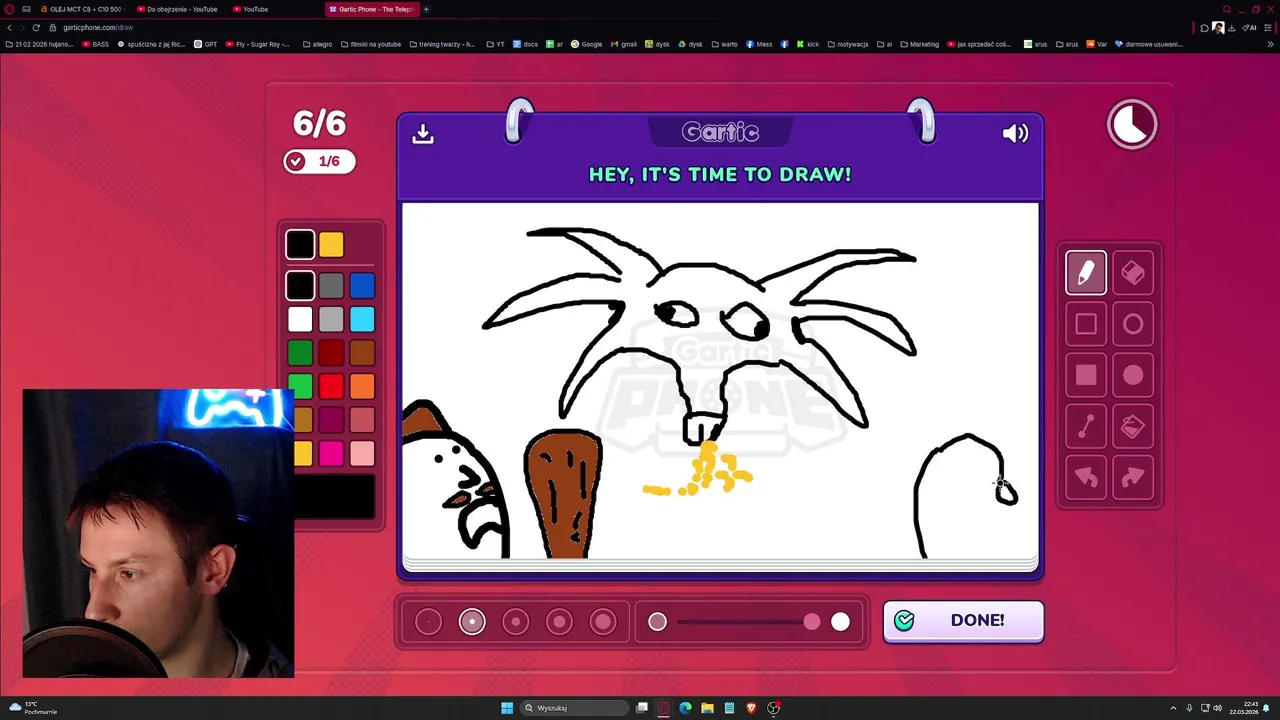Open a new browser tab
Screen dimensions: 1280x720
click(426, 9)
